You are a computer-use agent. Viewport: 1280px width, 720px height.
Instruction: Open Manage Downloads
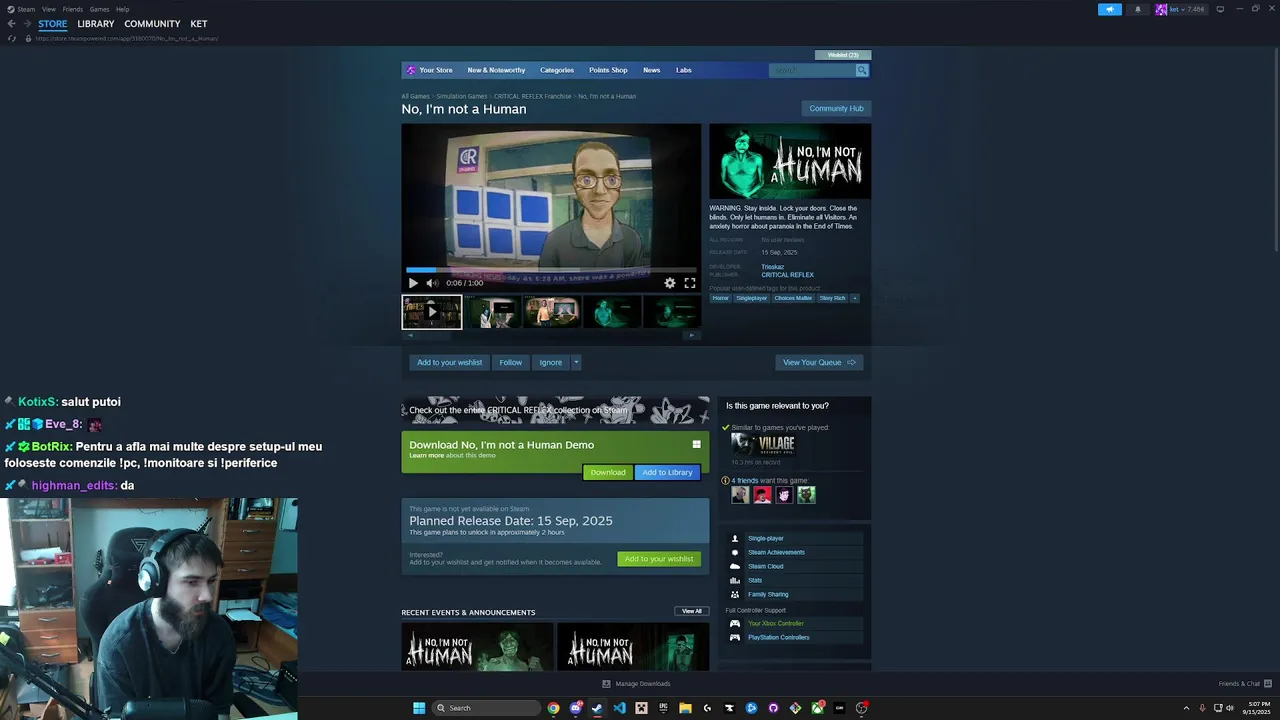[637, 684]
